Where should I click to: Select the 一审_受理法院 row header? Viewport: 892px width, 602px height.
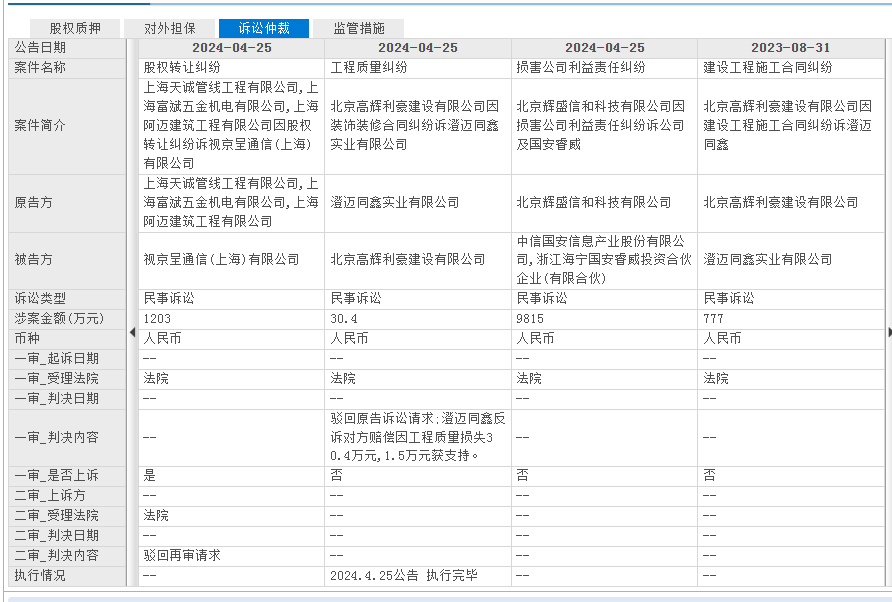tap(67, 378)
